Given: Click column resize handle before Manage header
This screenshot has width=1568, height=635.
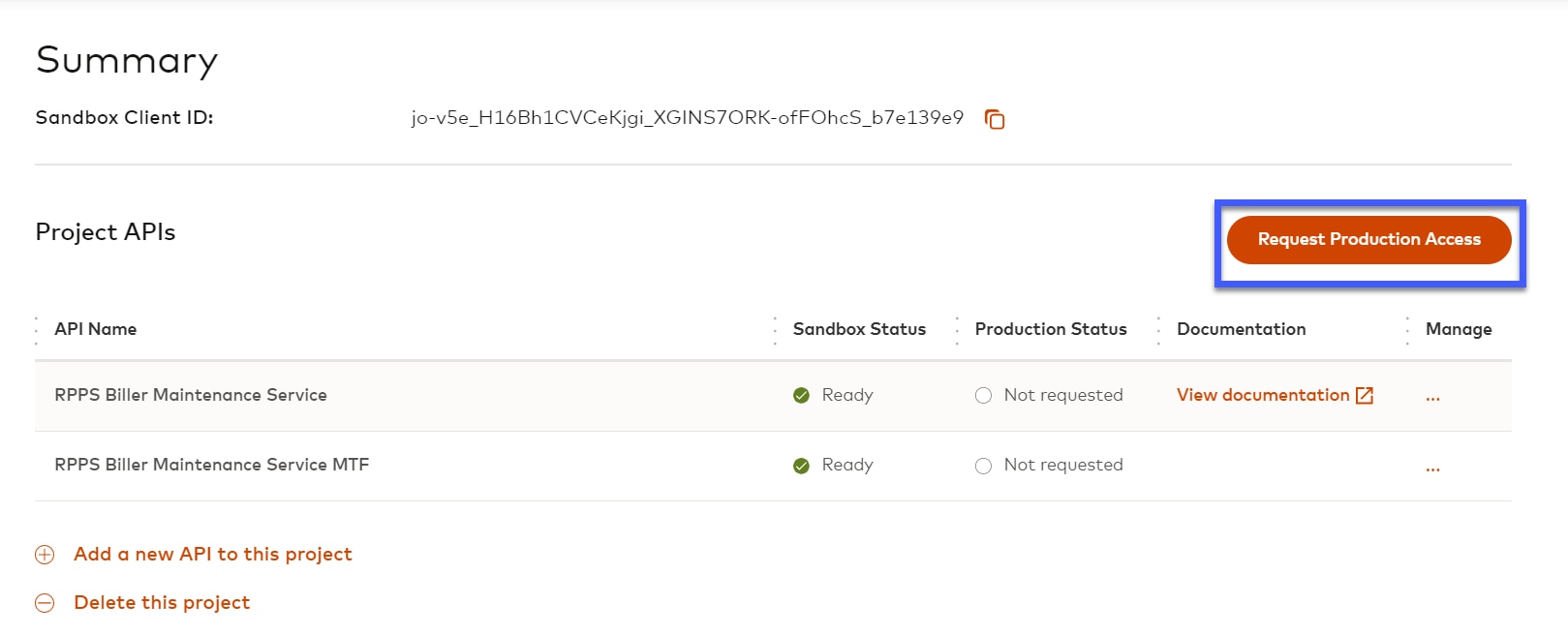Looking at the screenshot, I should click(x=1407, y=330).
